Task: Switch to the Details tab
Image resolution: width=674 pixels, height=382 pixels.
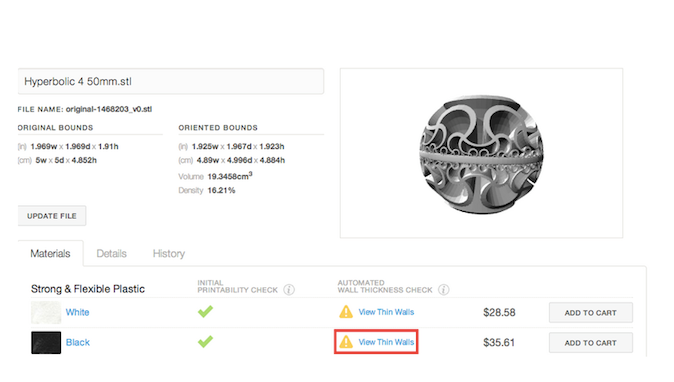Action: point(111,254)
